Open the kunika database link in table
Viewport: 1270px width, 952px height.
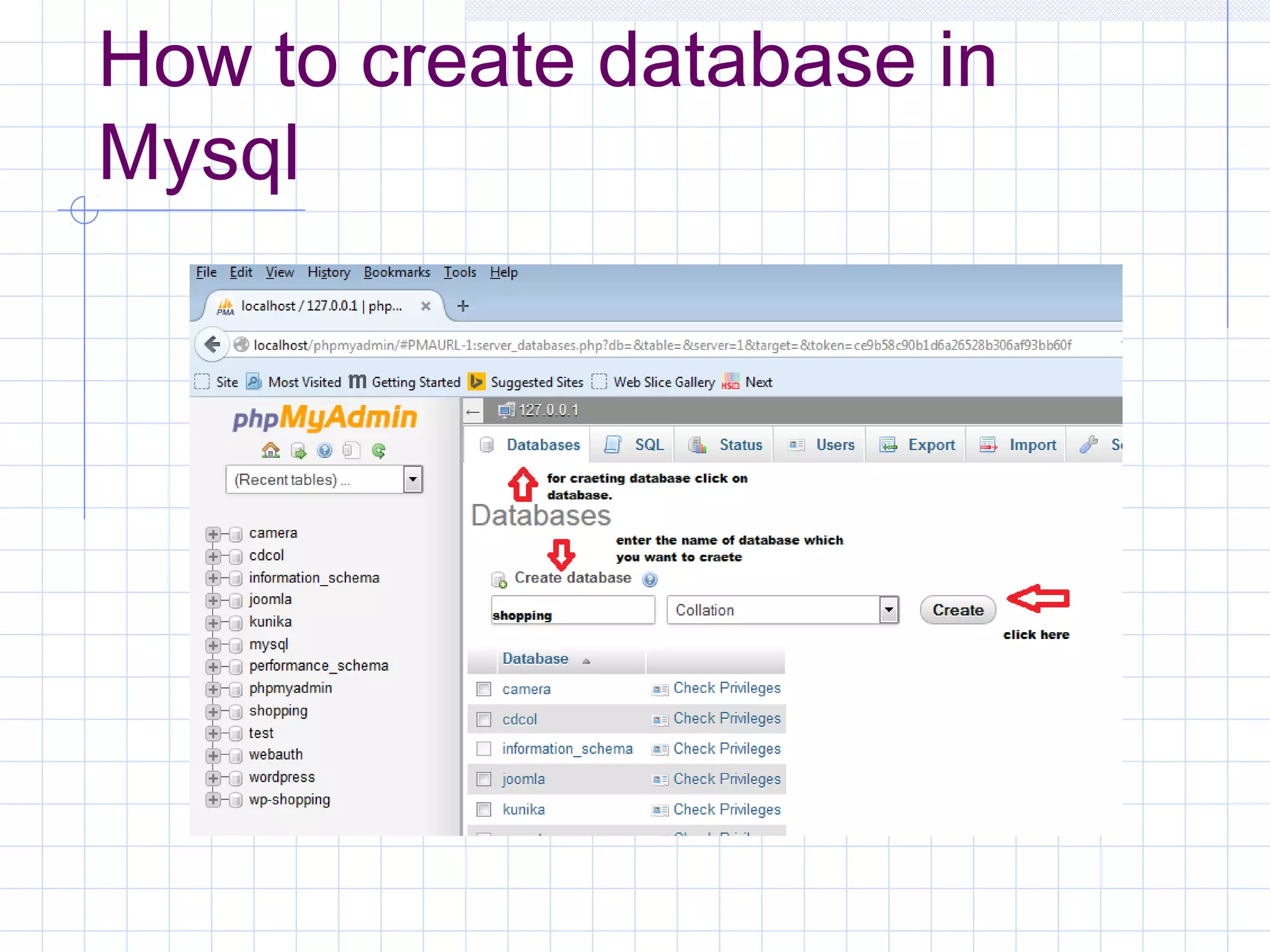[524, 809]
